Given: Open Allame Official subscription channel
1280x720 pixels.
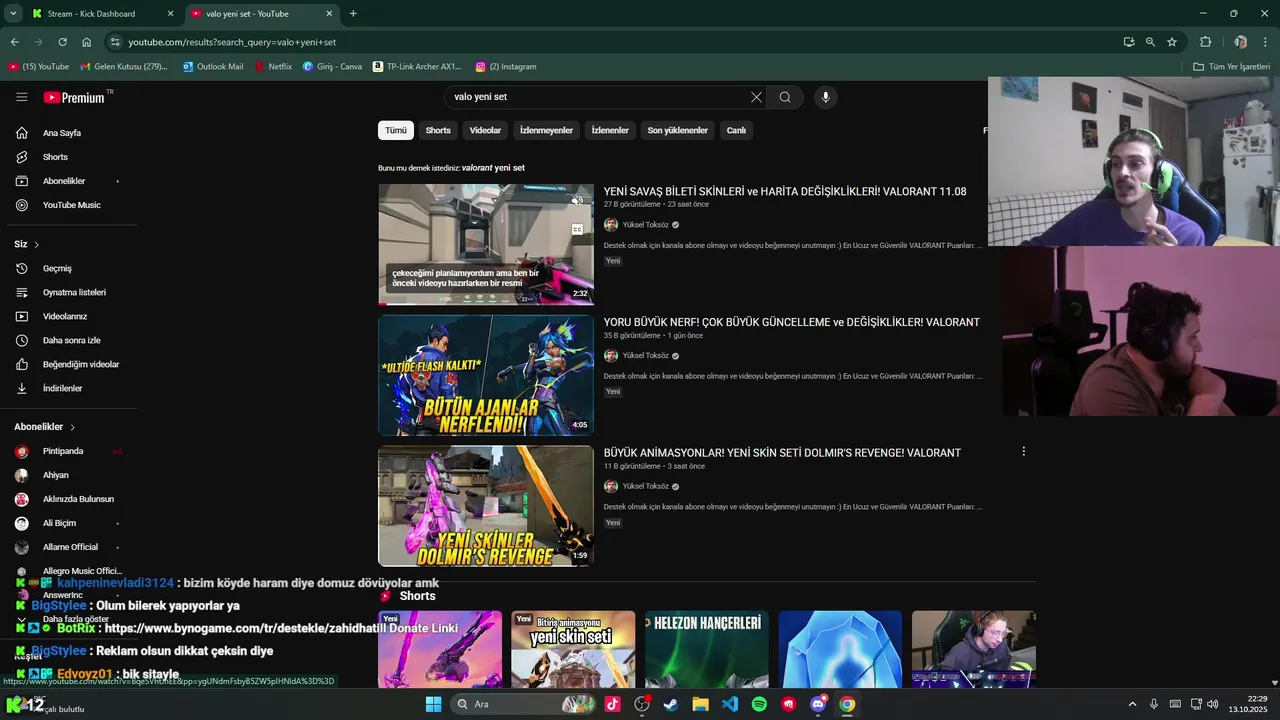Looking at the screenshot, I should [x=68, y=547].
